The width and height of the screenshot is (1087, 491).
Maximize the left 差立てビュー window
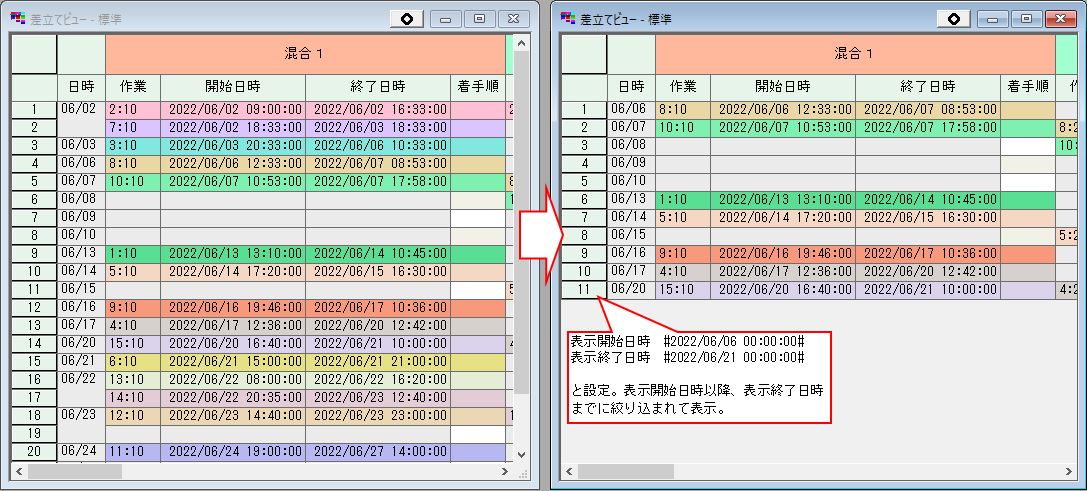tap(479, 19)
